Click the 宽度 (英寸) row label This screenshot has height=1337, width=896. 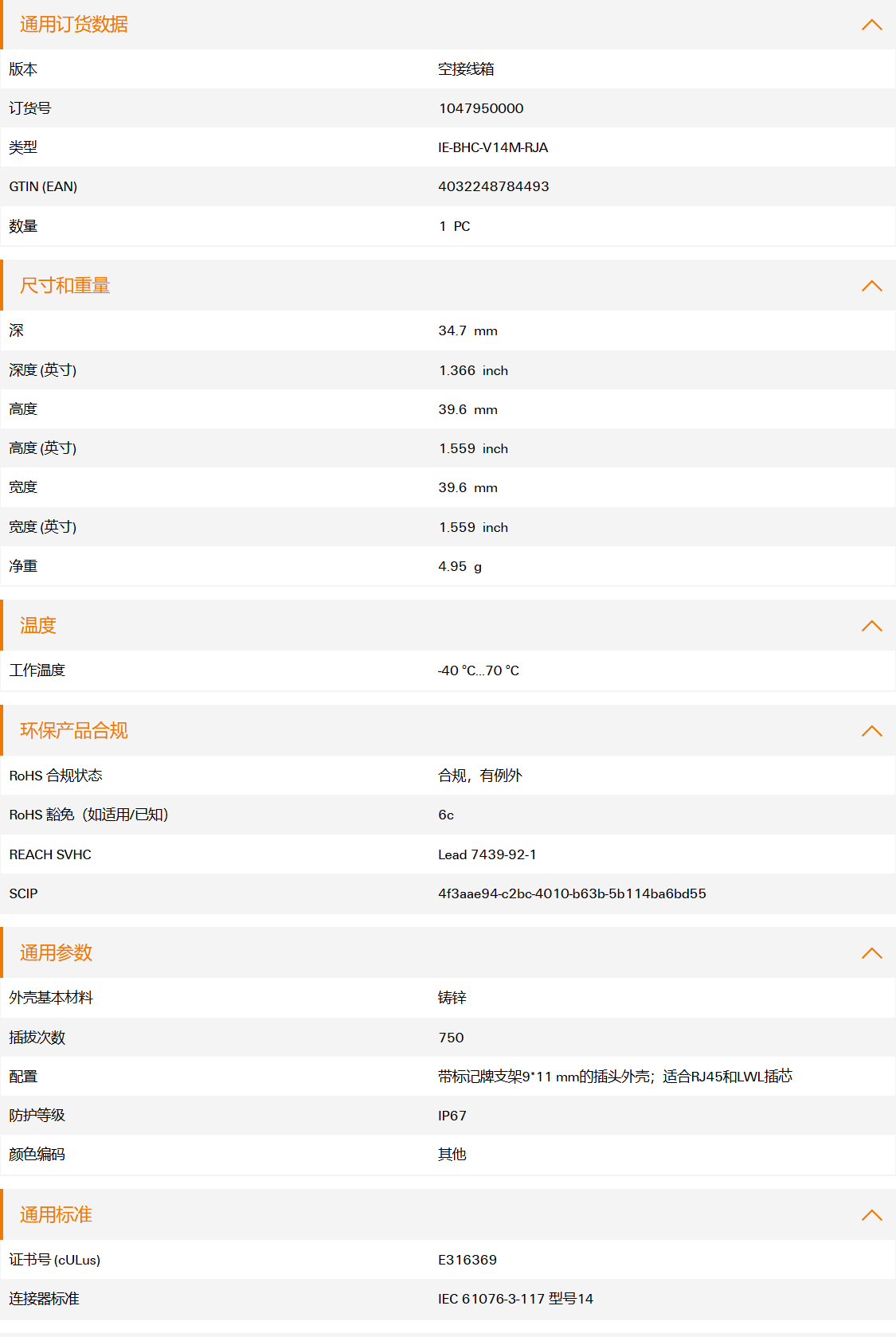pos(43,527)
